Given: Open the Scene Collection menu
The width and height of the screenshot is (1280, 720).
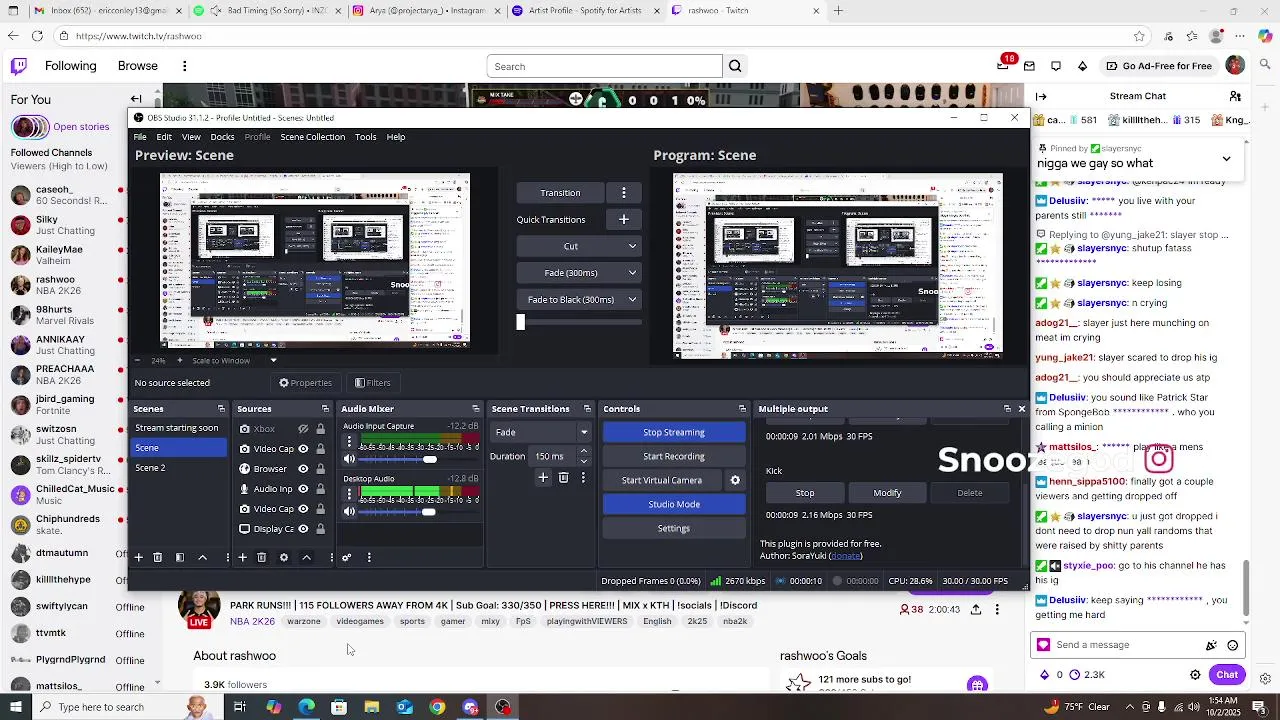Looking at the screenshot, I should click(312, 137).
